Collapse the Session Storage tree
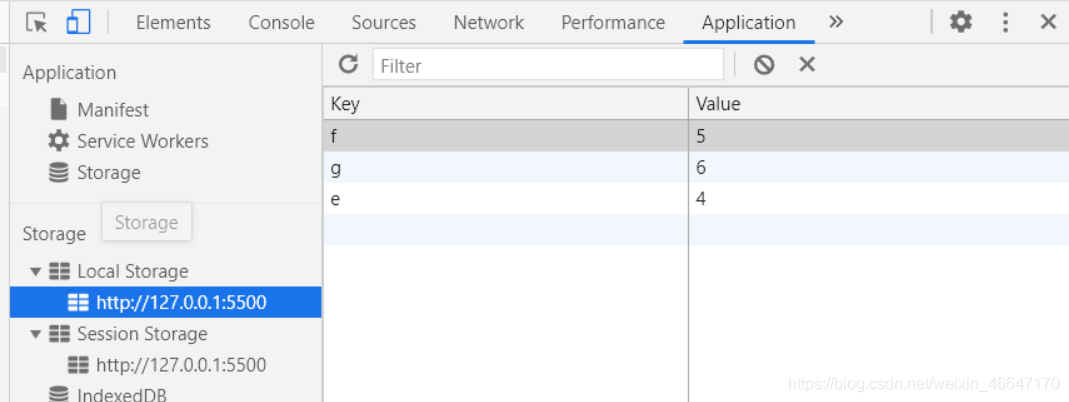Image resolution: width=1069 pixels, height=402 pixels. (37, 334)
